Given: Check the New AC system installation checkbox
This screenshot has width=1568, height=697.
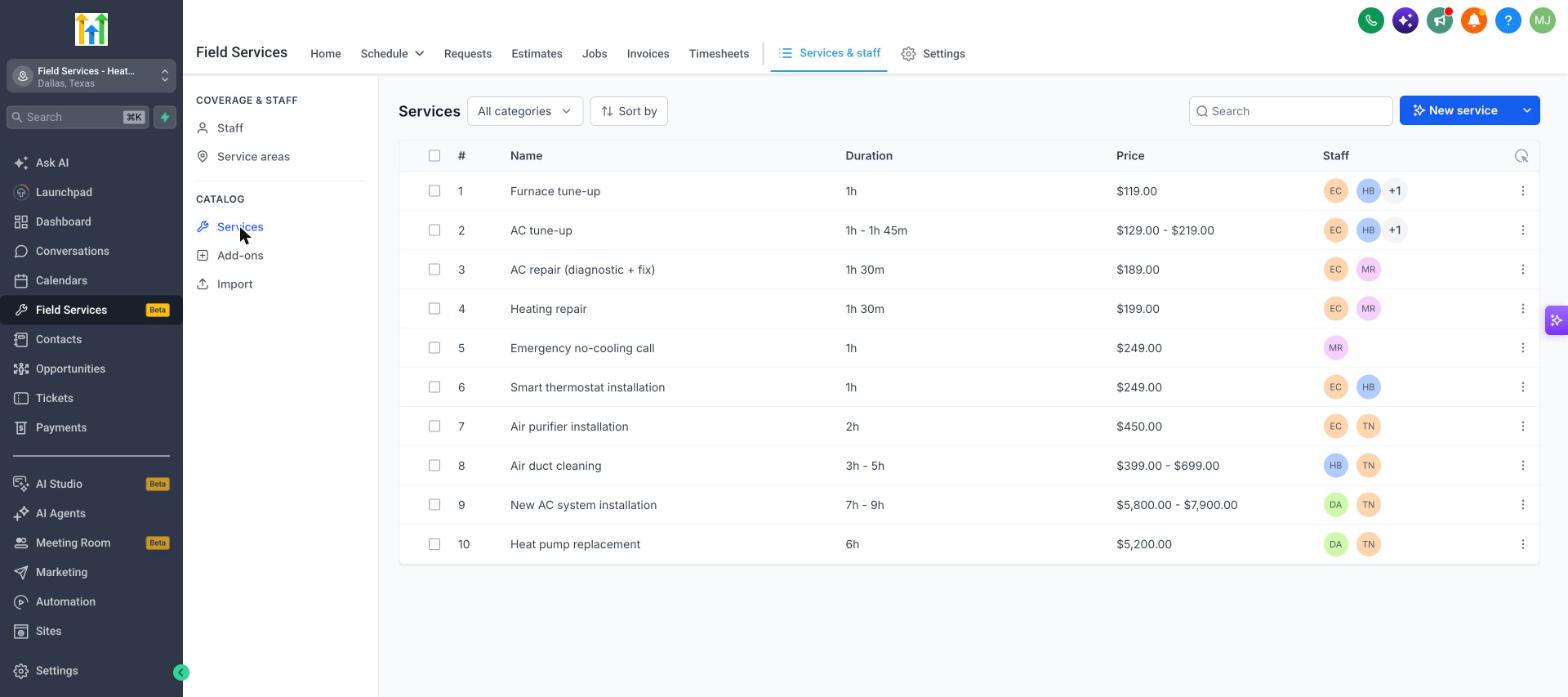Looking at the screenshot, I should coord(434,505).
